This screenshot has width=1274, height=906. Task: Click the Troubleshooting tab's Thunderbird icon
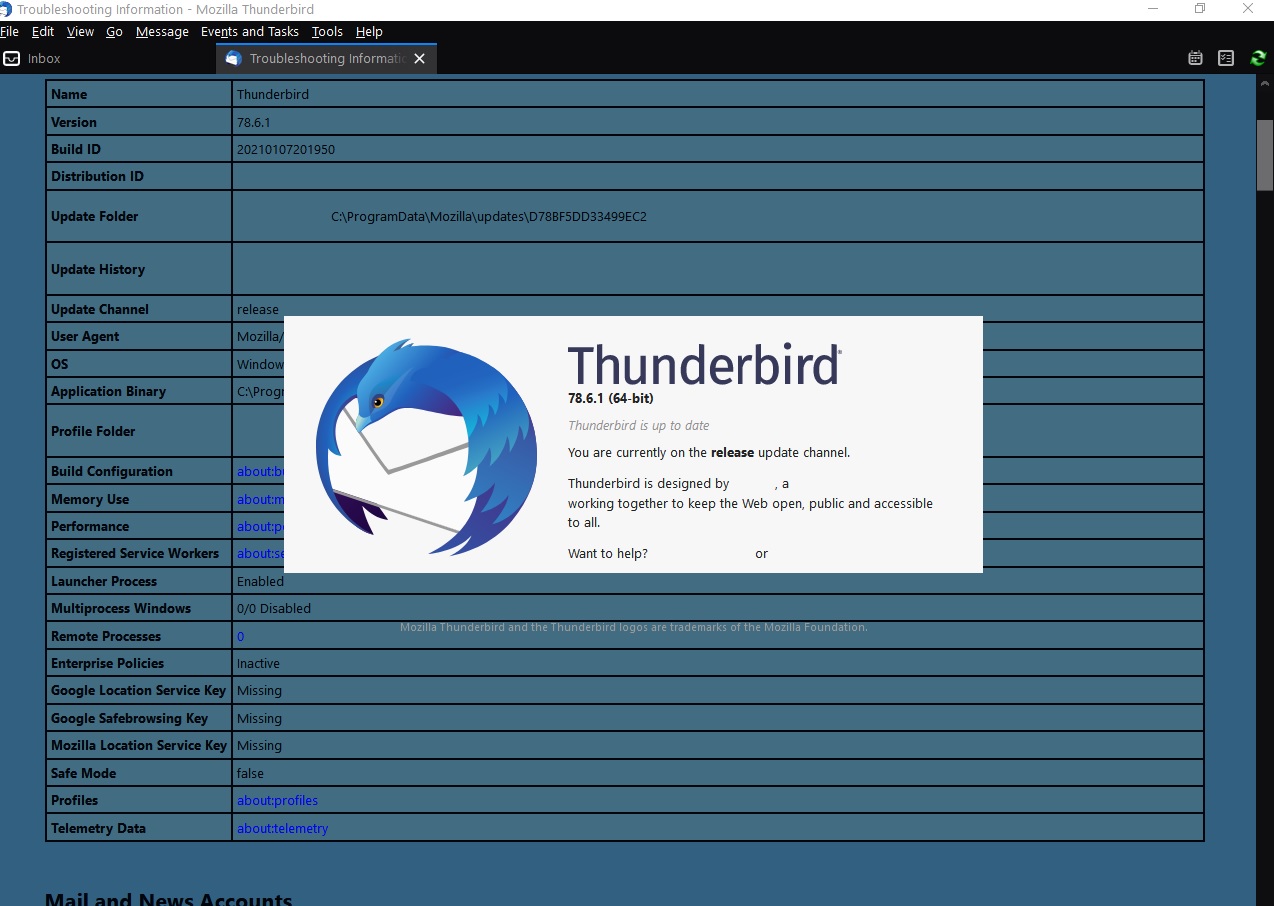click(233, 59)
